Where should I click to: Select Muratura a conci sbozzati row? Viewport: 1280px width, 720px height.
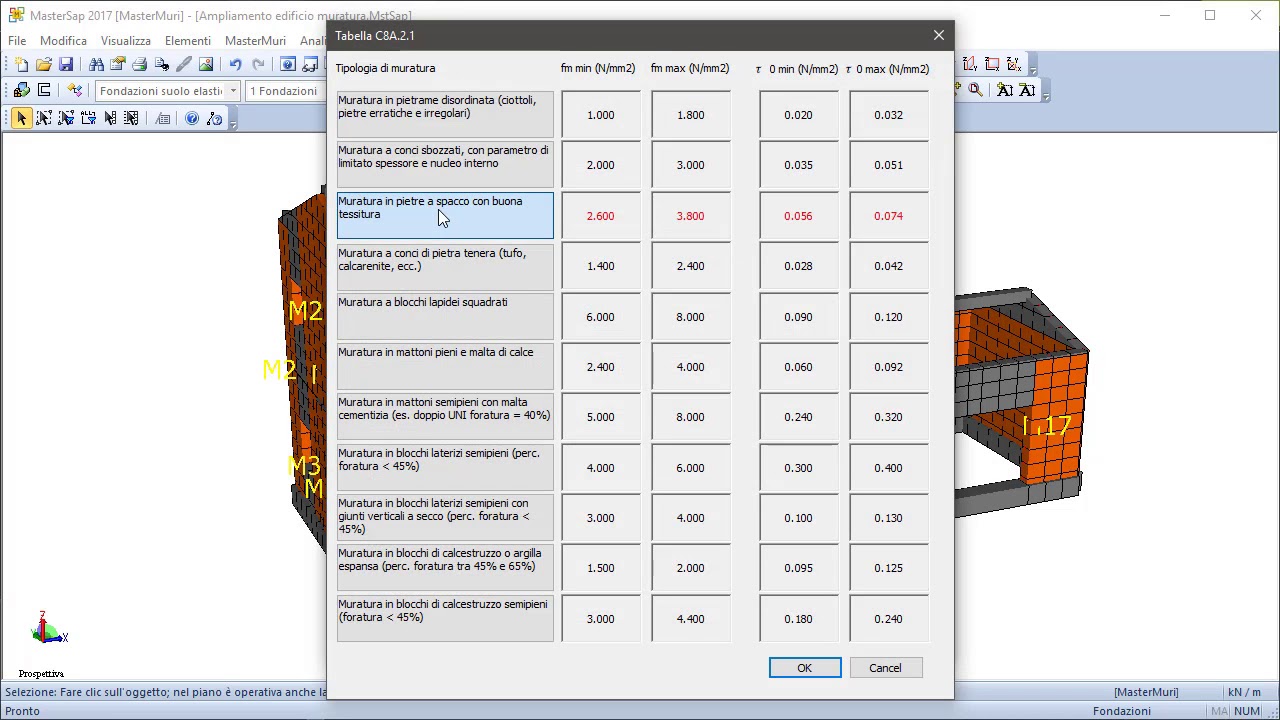[x=445, y=165]
